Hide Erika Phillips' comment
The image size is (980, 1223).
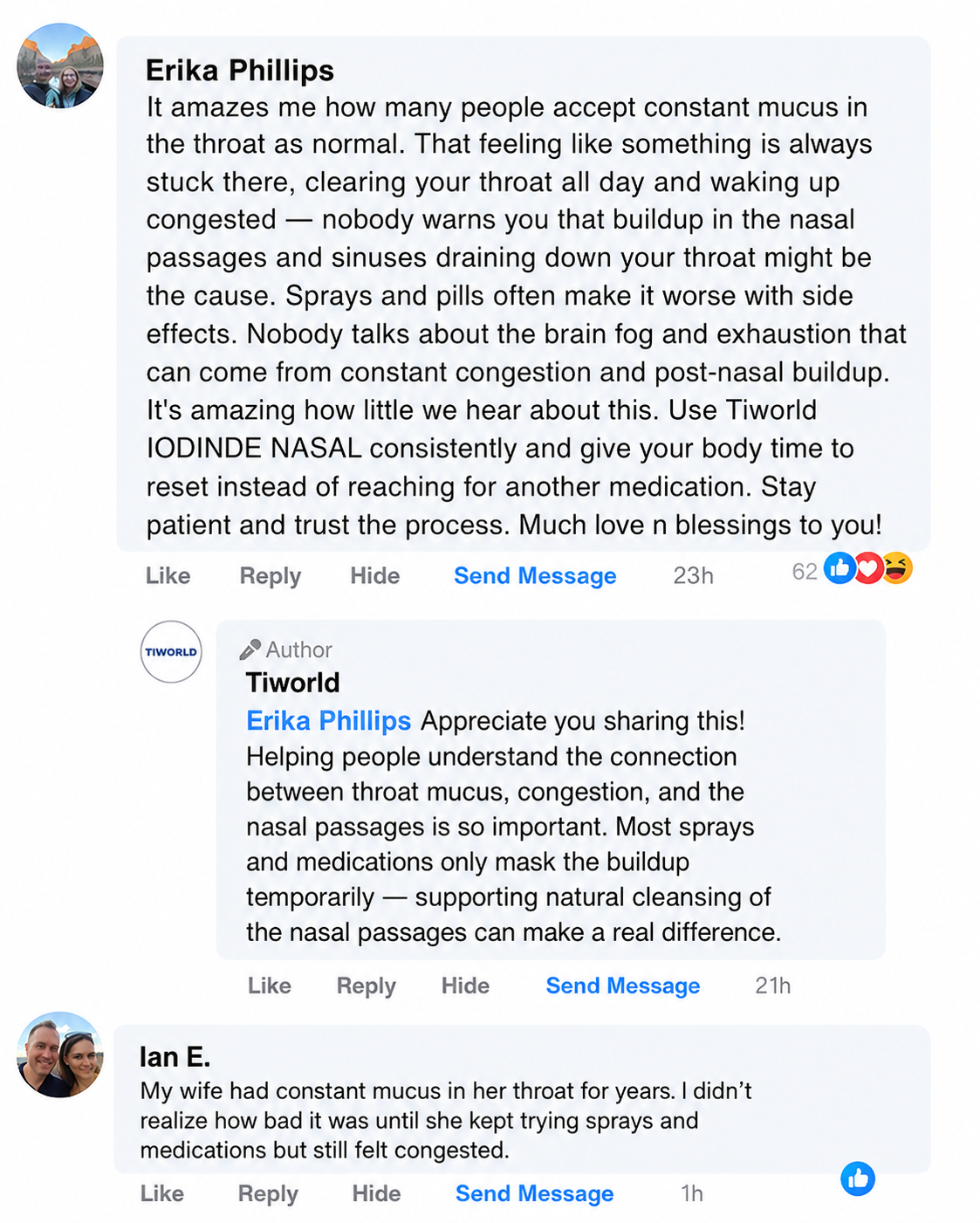375,576
